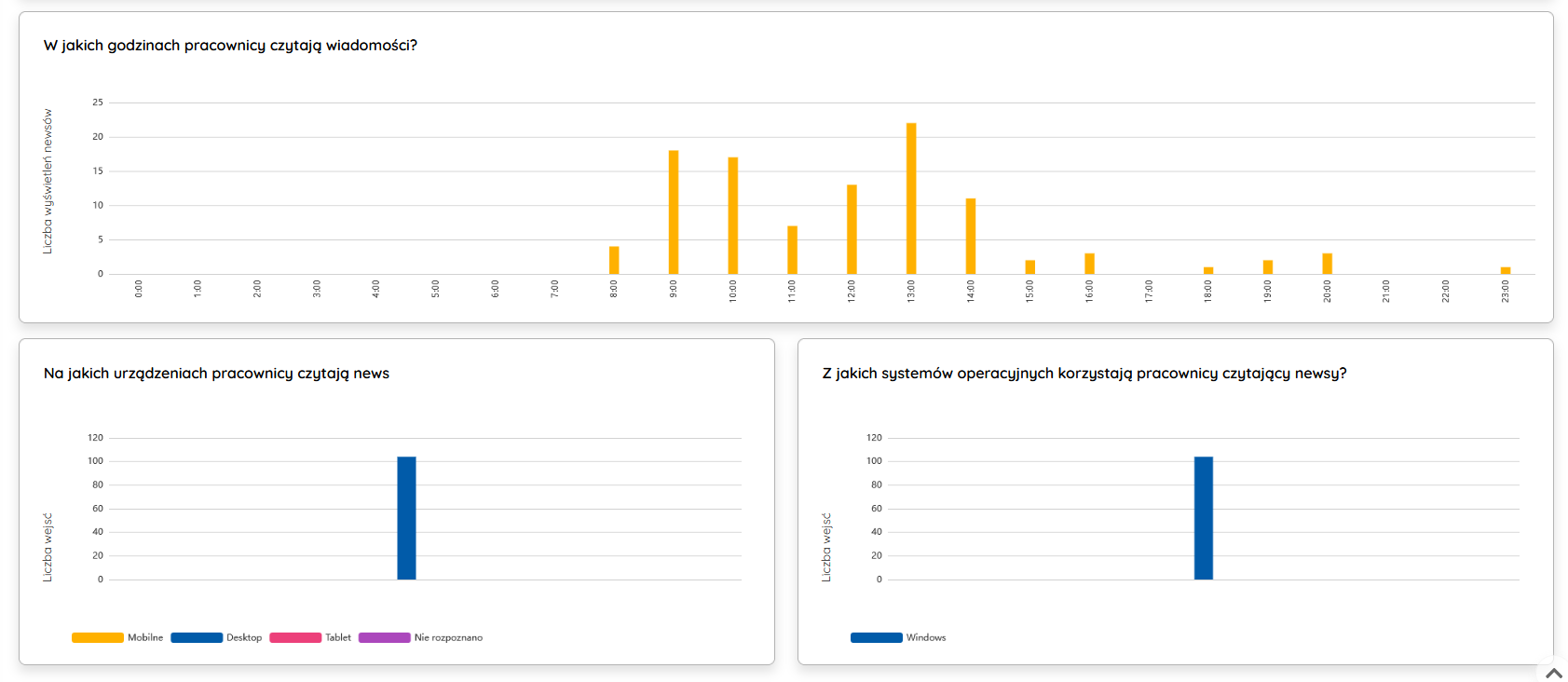Click the scroll-to-top chevron arrow
The image size is (1568, 682).
click(x=1553, y=673)
